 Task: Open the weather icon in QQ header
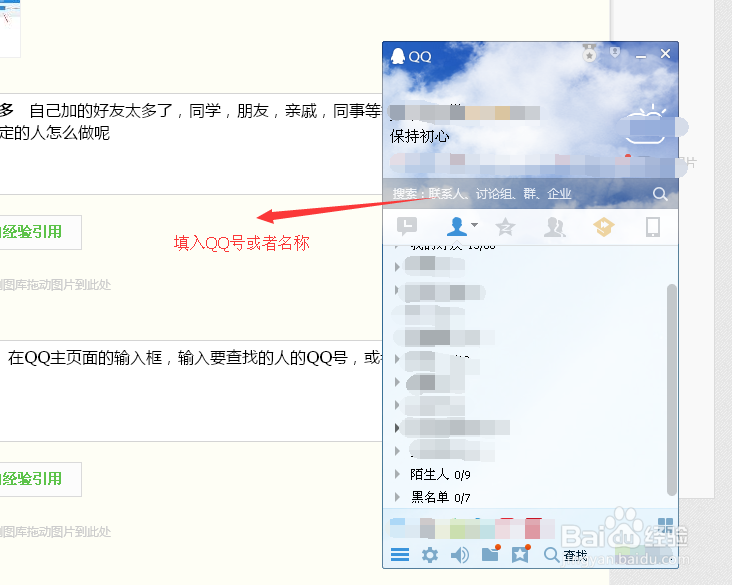coord(647,124)
